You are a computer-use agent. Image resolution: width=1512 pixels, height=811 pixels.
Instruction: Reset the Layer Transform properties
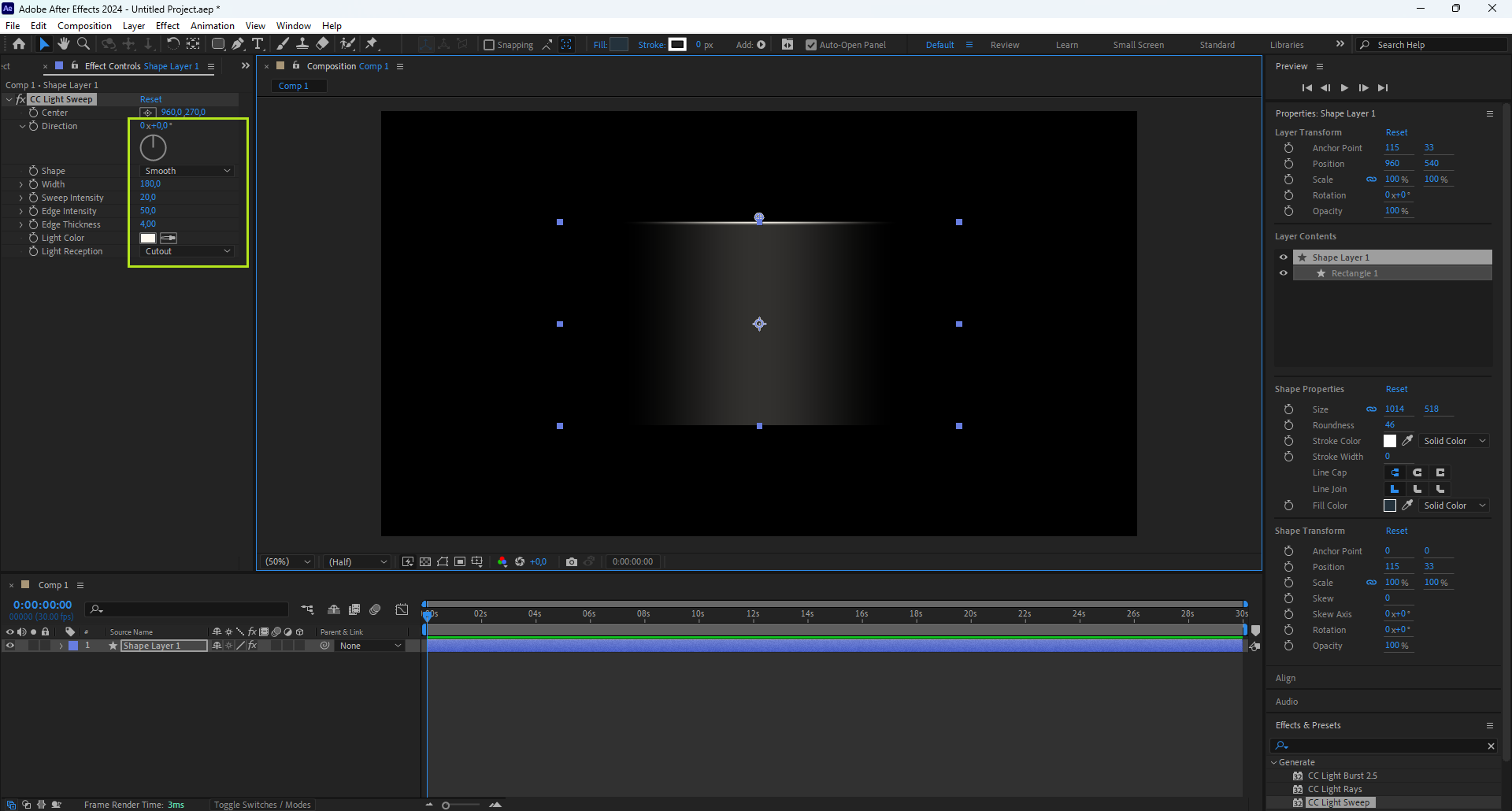pos(1396,132)
